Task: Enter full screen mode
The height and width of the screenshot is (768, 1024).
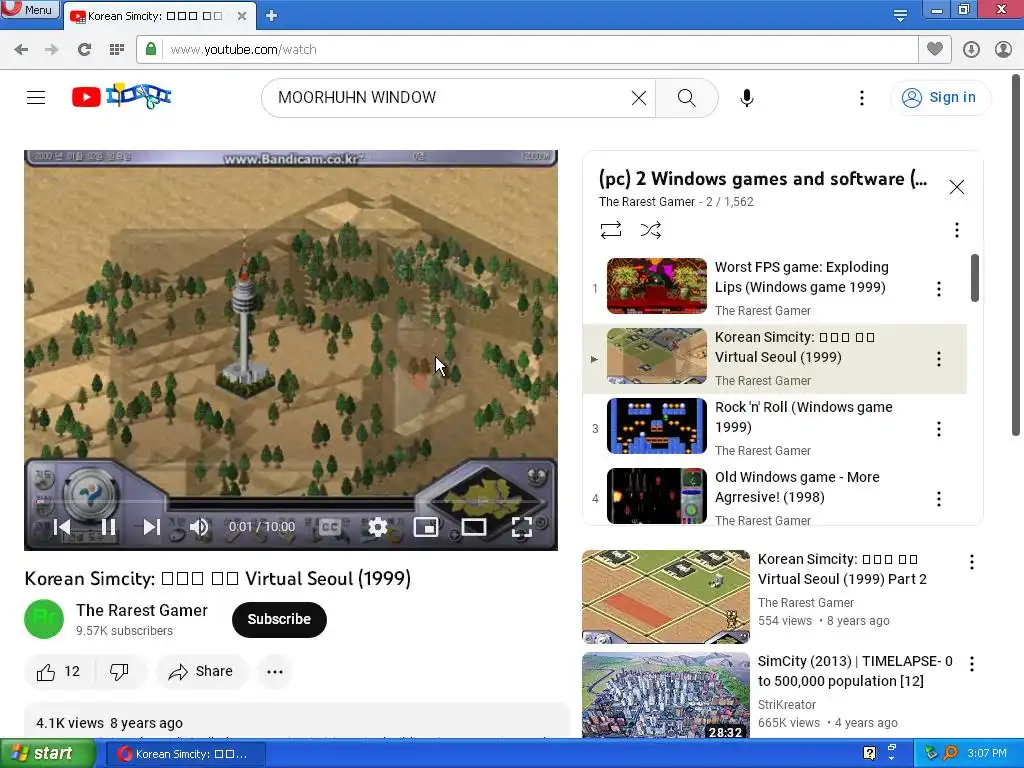Action: point(522,527)
